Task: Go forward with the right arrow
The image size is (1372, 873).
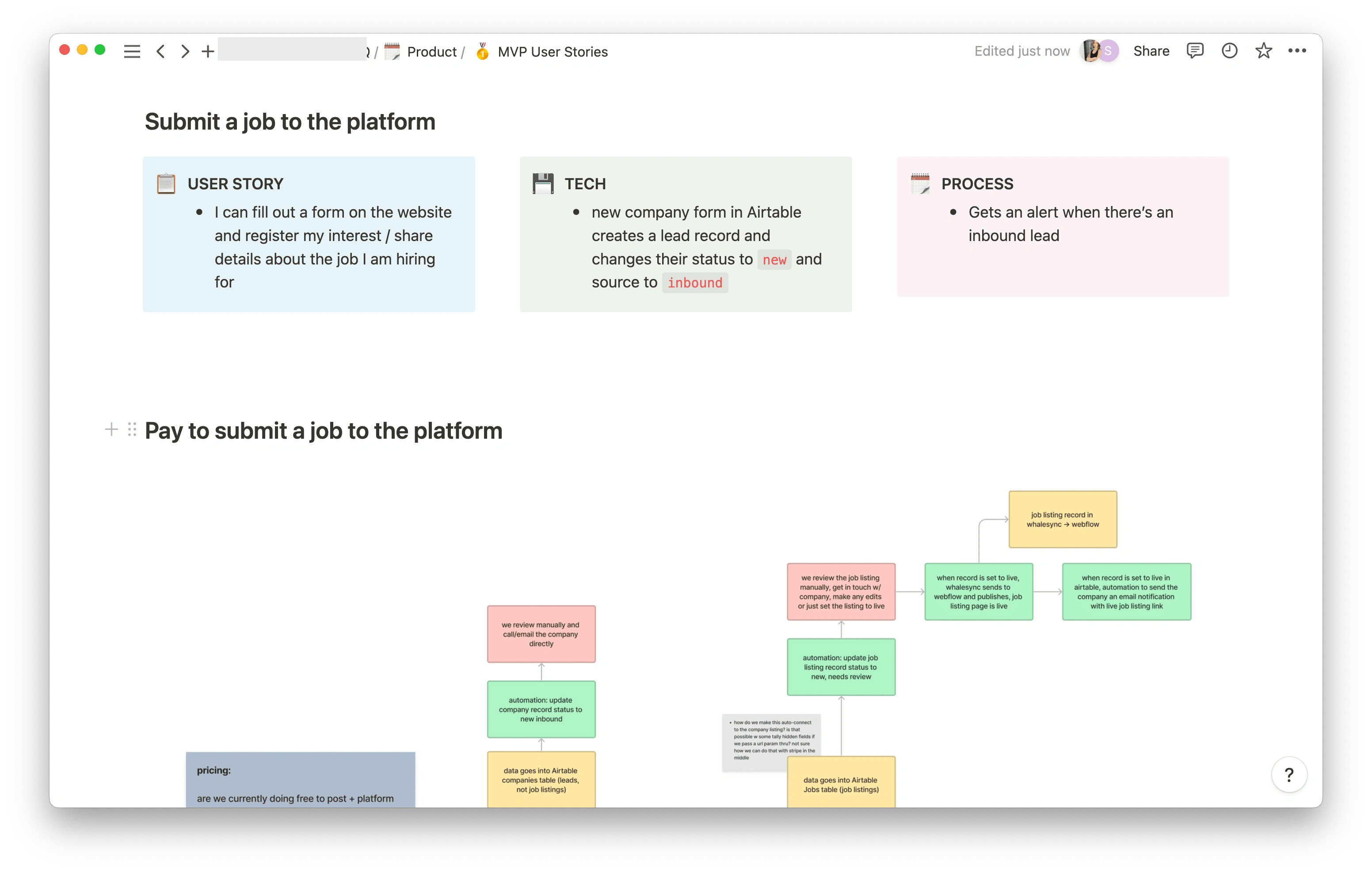Action: pyautogui.click(x=185, y=51)
